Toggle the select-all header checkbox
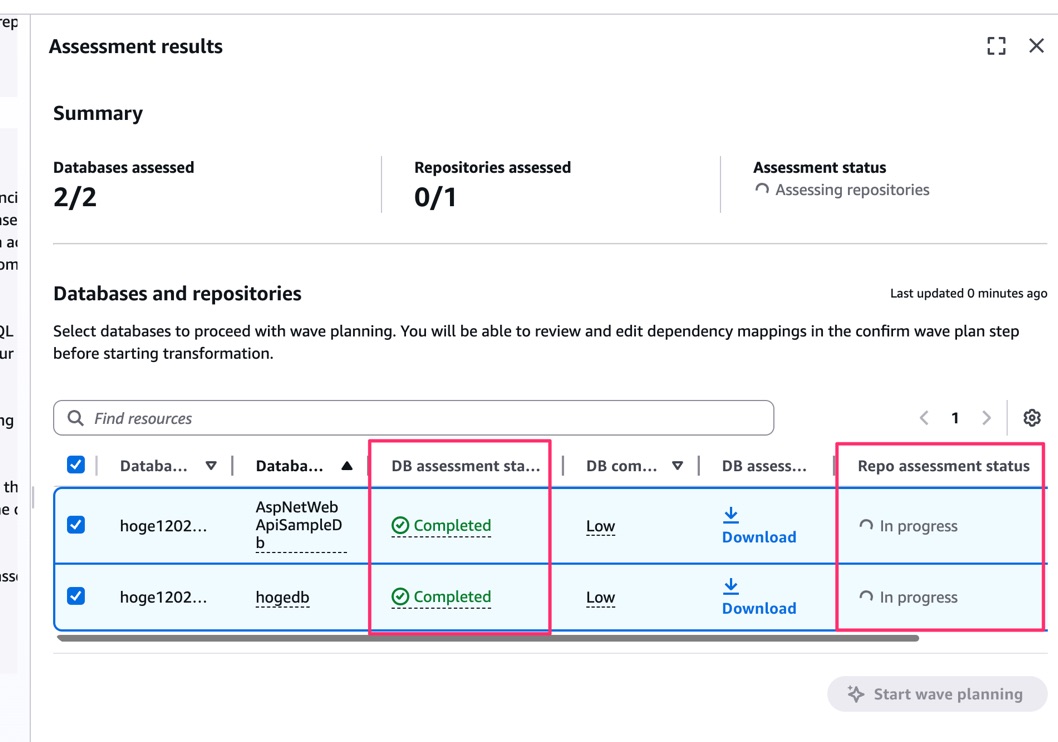 point(76,465)
